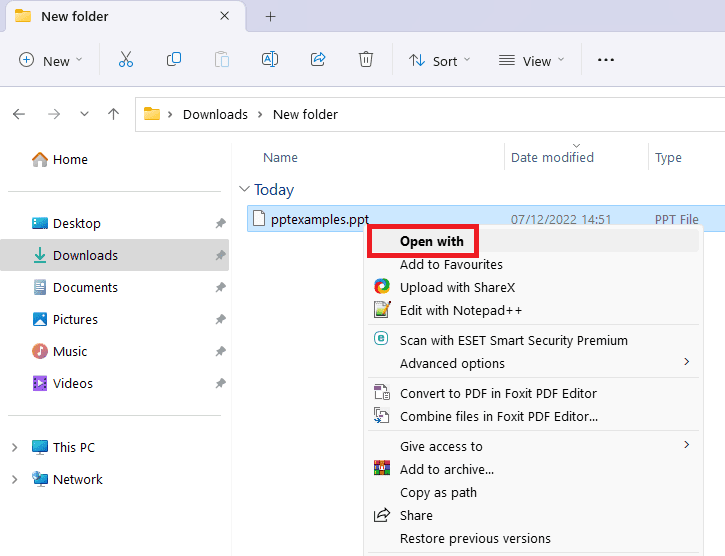This screenshot has height=556, width=725.
Task: Open Desktop in the sidebar
Action: [x=115, y=223]
